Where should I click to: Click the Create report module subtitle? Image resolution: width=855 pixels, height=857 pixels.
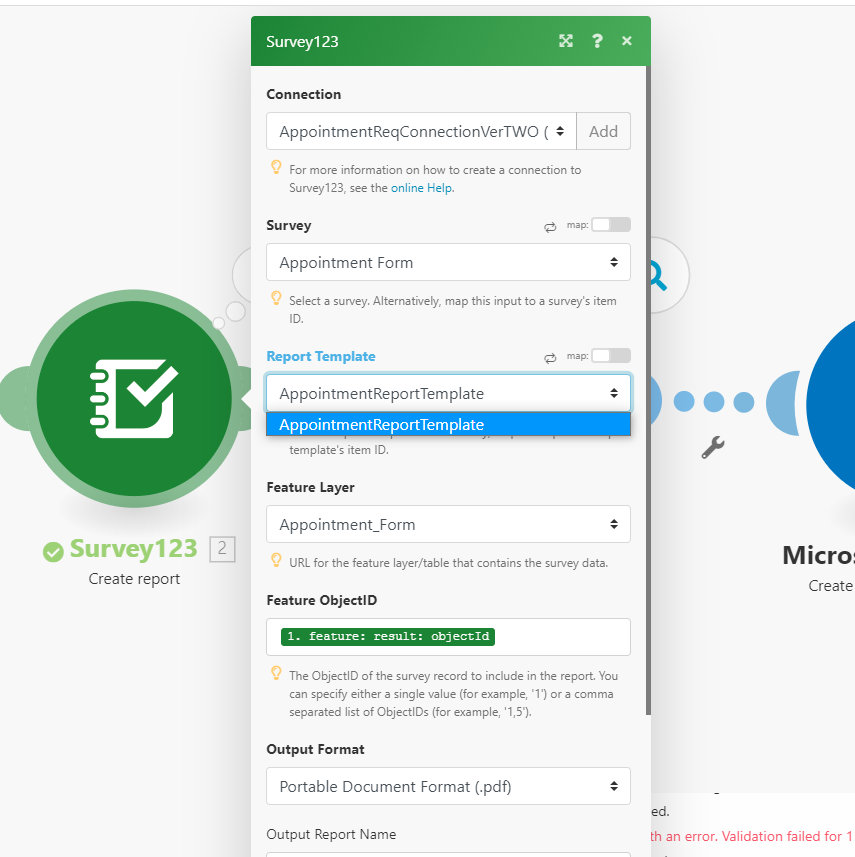(x=134, y=579)
